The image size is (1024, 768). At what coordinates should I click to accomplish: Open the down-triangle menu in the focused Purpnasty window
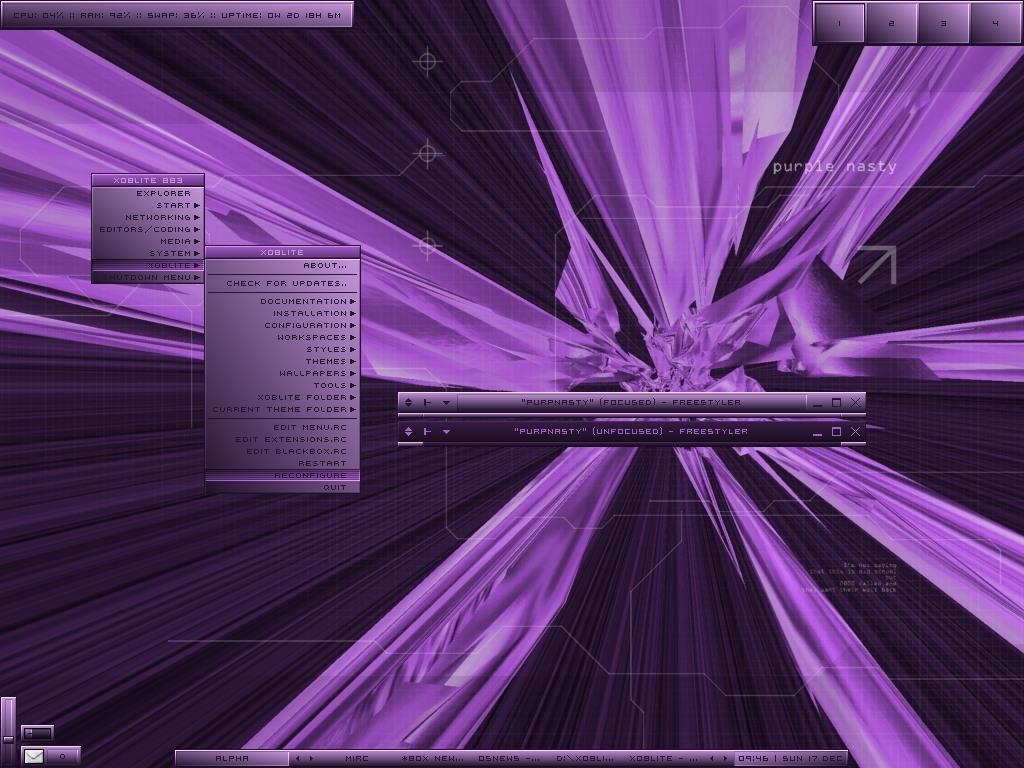tap(447, 403)
